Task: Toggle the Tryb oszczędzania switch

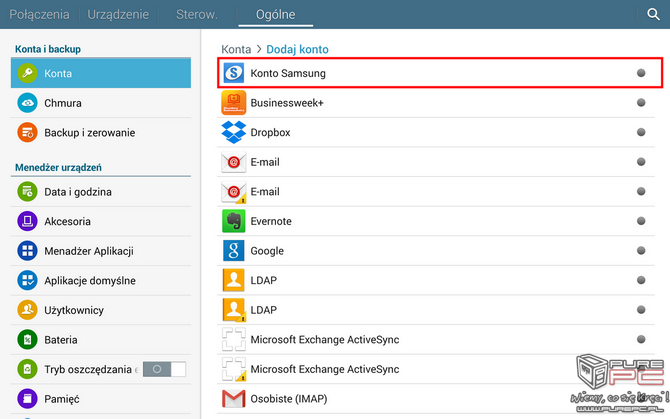Action: [164, 370]
